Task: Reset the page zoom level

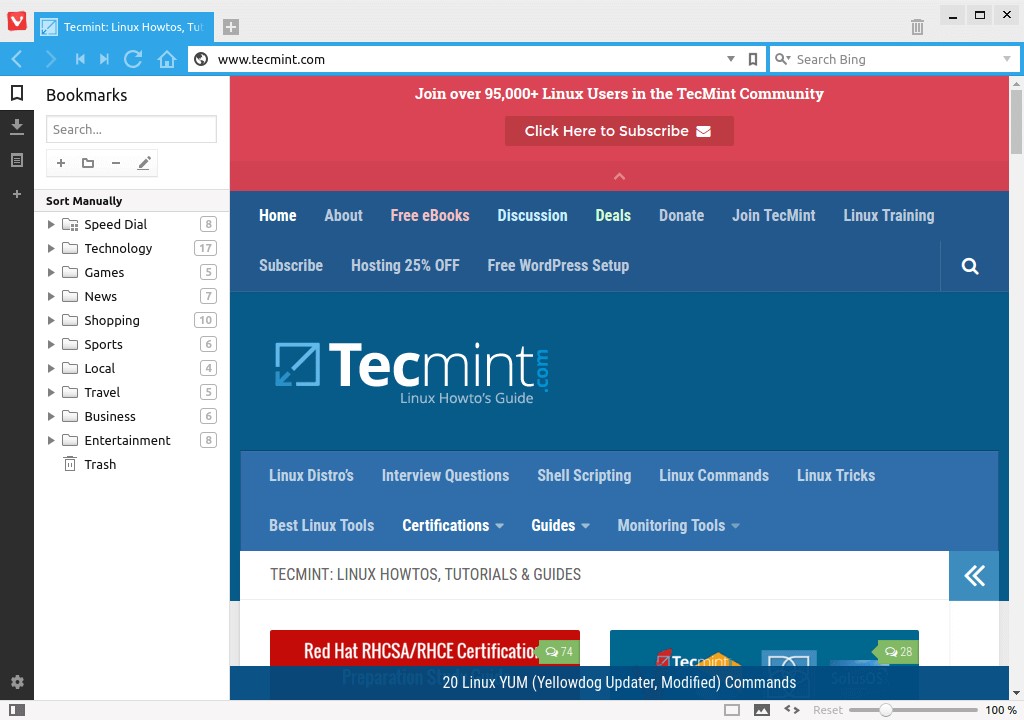Action: coord(827,710)
